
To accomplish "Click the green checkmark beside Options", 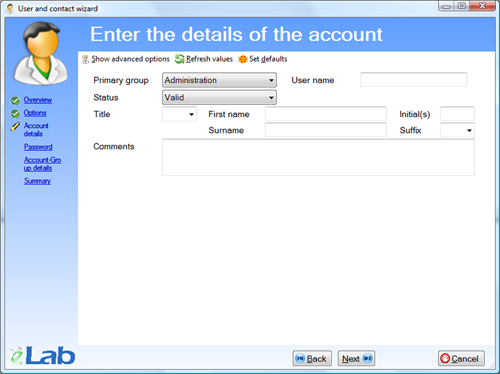I will pyautogui.click(x=15, y=114).
